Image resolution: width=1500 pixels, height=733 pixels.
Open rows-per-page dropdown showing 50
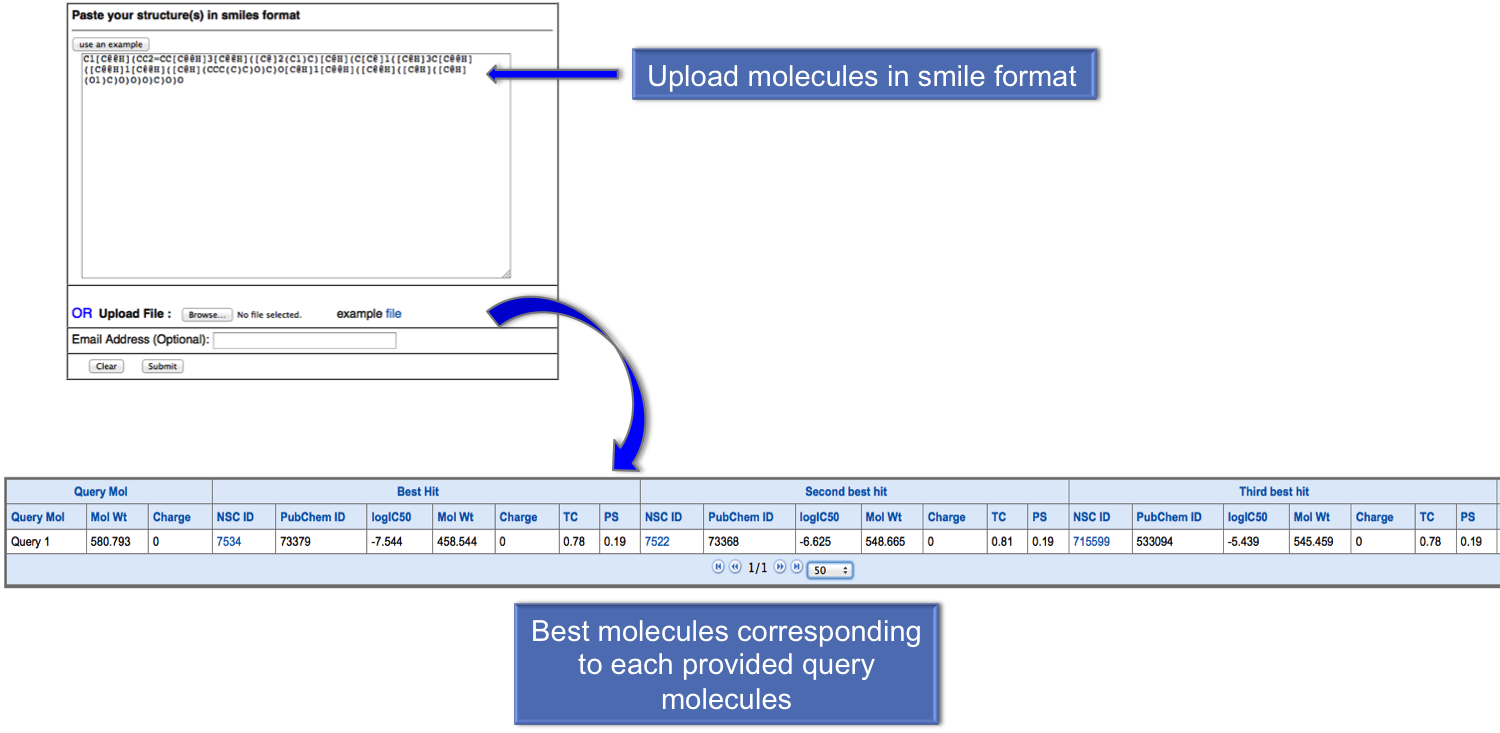(x=829, y=570)
